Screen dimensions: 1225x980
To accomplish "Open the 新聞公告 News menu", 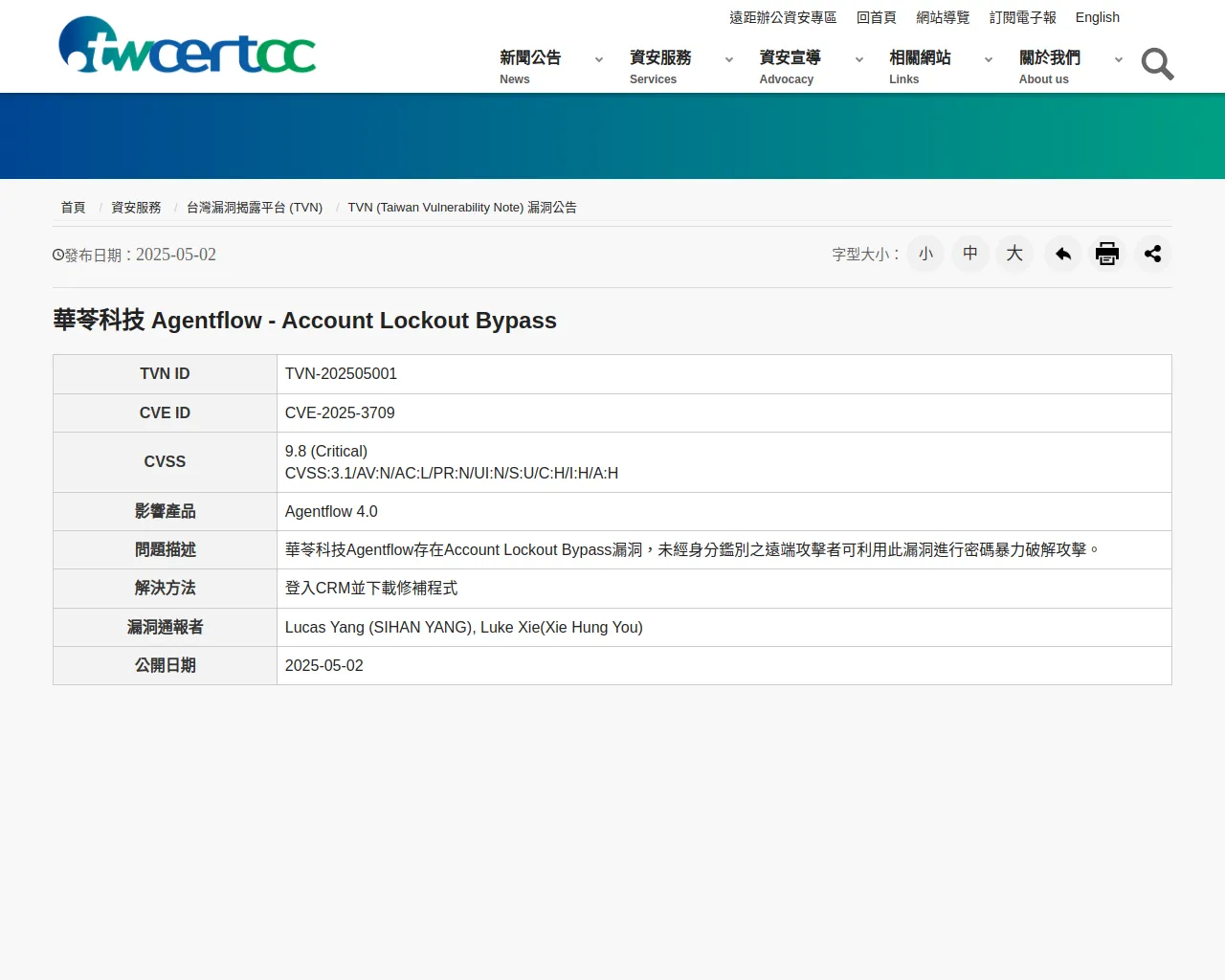I will pyautogui.click(x=530, y=67).
